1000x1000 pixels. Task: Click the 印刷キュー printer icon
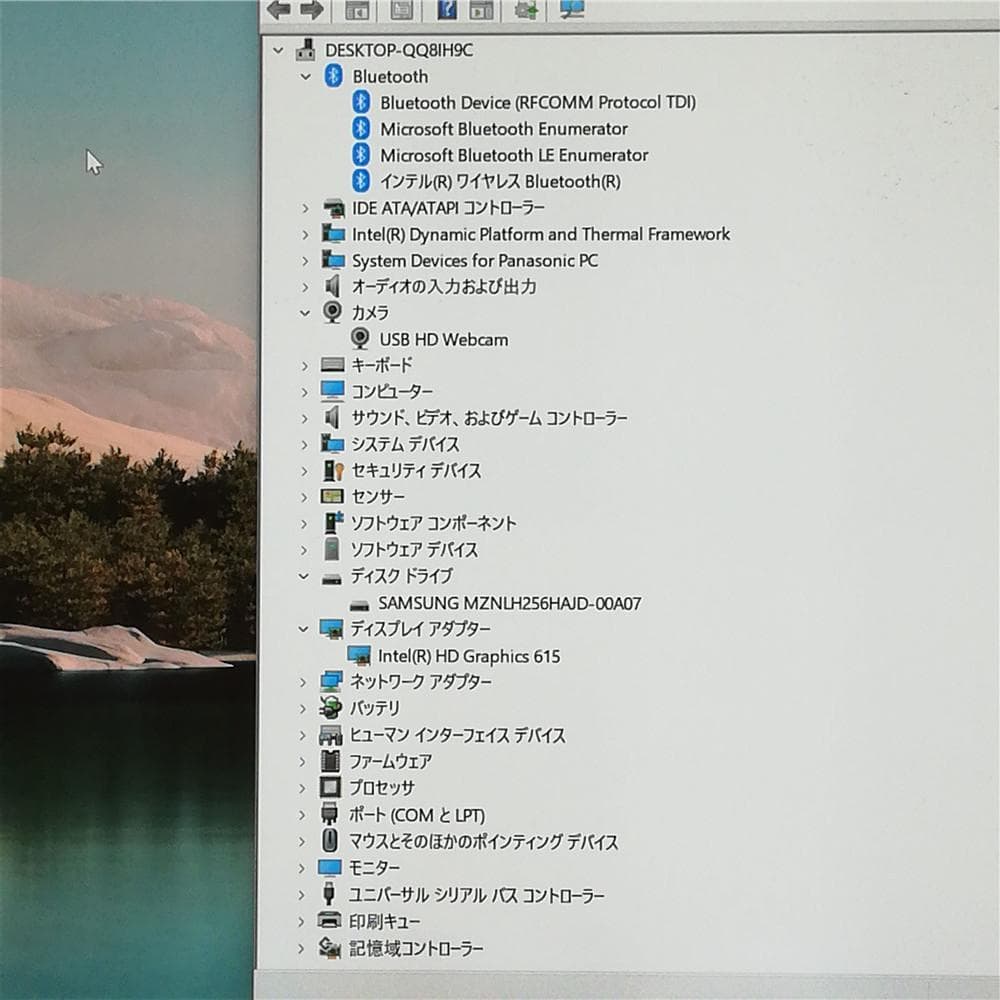click(x=329, y=921)
